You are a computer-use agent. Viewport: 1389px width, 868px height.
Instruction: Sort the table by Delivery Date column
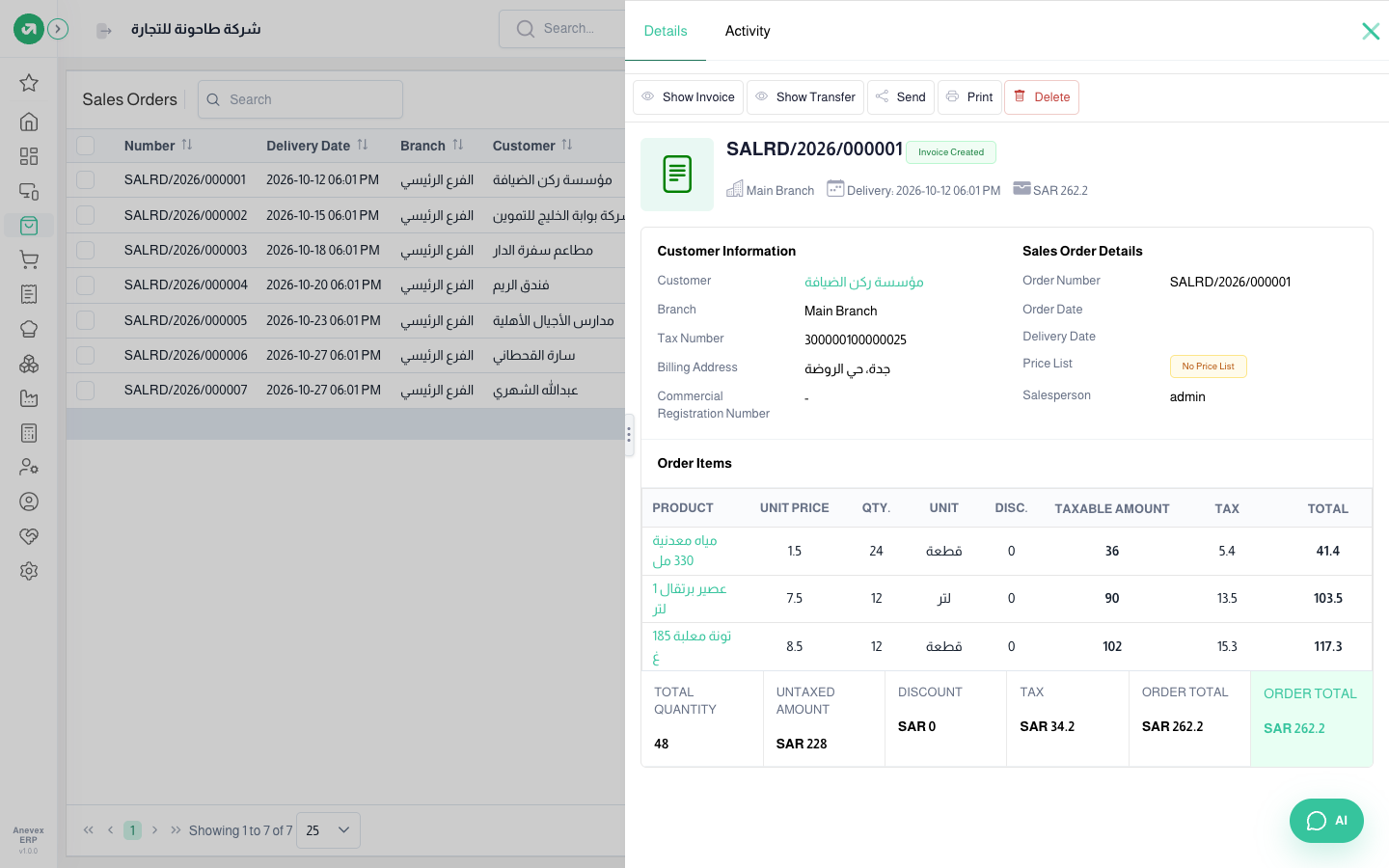(363, 145)
